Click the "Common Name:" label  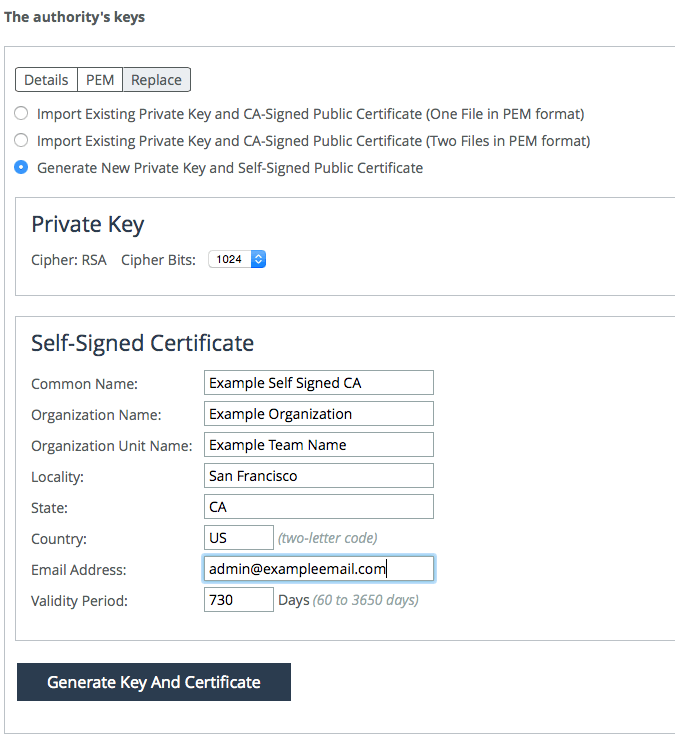click(x=84, y=384)
